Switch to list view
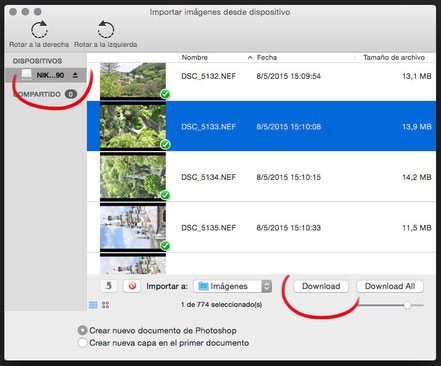 click(93, 305)
